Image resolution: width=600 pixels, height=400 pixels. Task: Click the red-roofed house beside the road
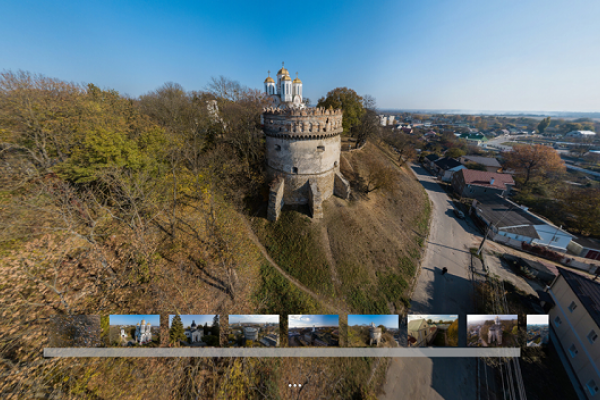coord(487,181)
